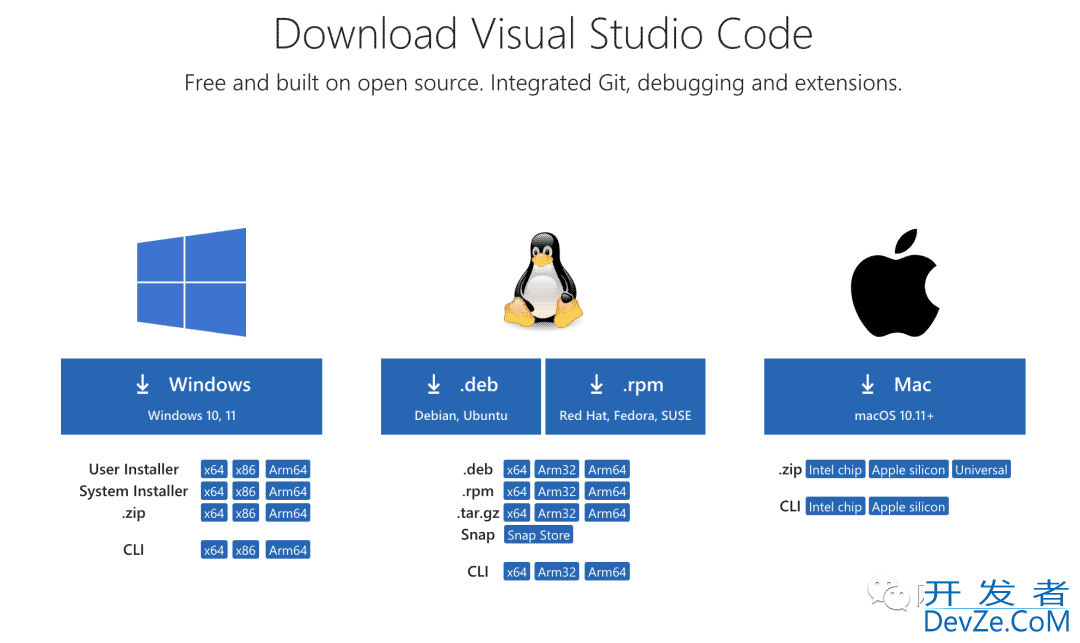Pick x64 in the Linux .rpm row
Image resolution: width=1080 pixels, height=643 pixels.
tap(517, 492)
